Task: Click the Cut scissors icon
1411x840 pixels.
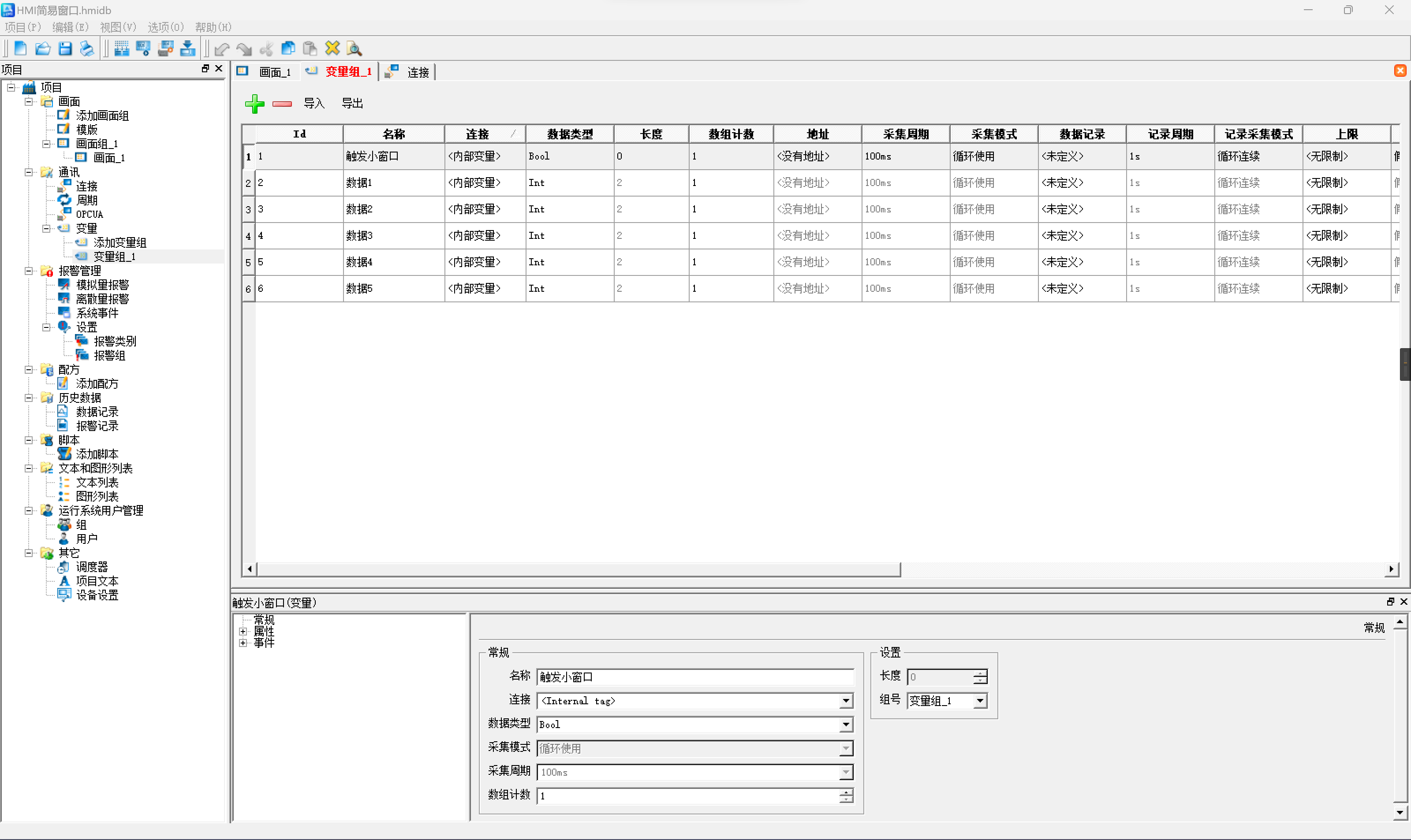Action: 266,49
